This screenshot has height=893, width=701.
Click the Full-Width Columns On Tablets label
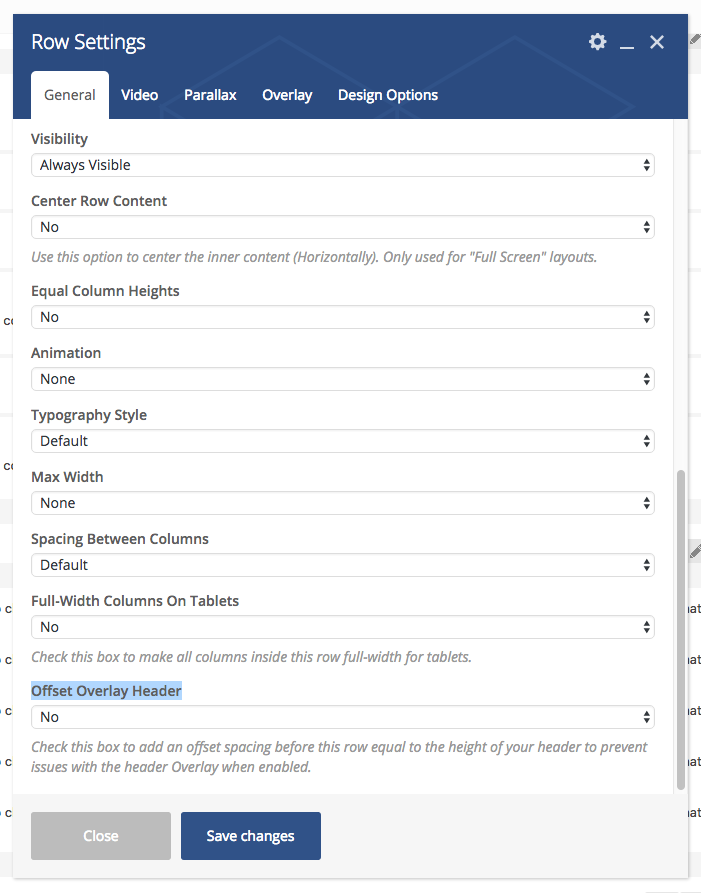pos(135,601)
